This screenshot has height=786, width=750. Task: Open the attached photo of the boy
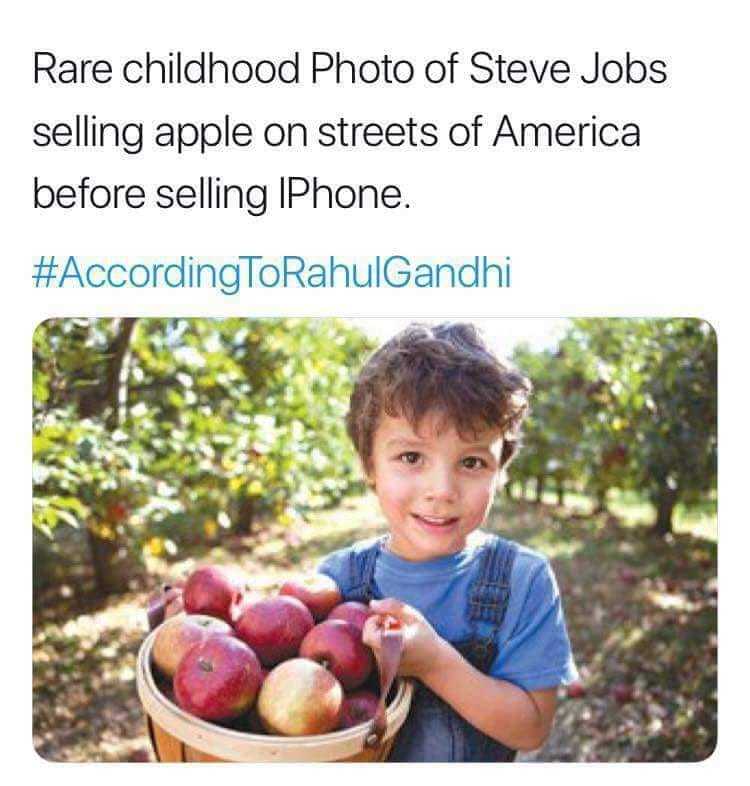[374, 539]
